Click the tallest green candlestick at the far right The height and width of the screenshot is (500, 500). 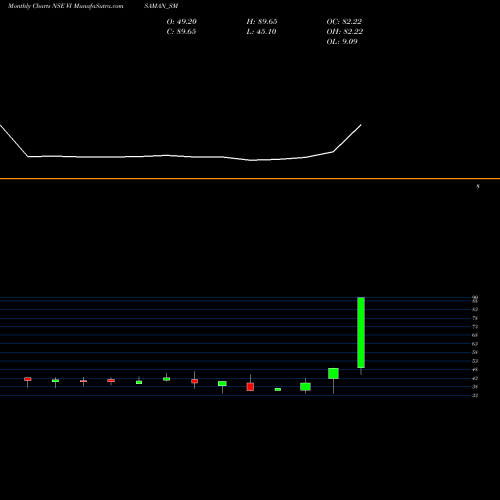coord(361,332)
